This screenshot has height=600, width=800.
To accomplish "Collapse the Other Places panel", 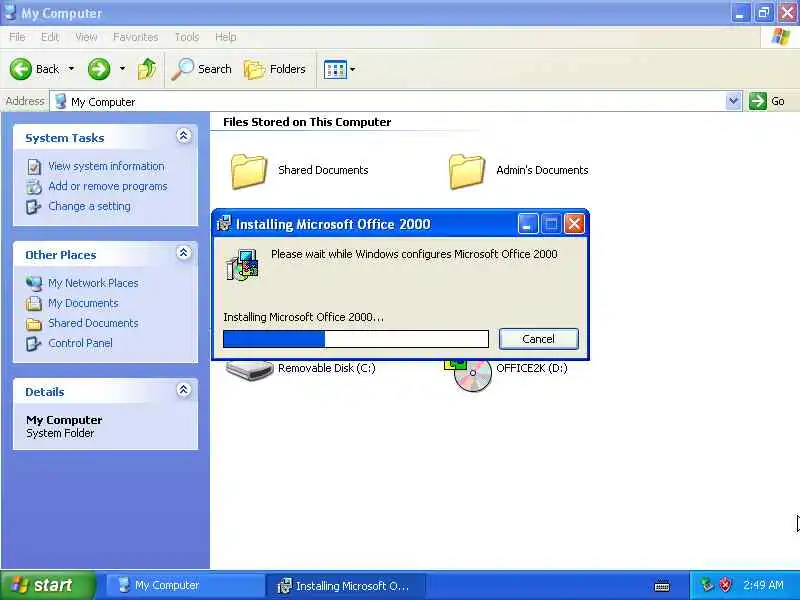I will (x=184, y=253).
